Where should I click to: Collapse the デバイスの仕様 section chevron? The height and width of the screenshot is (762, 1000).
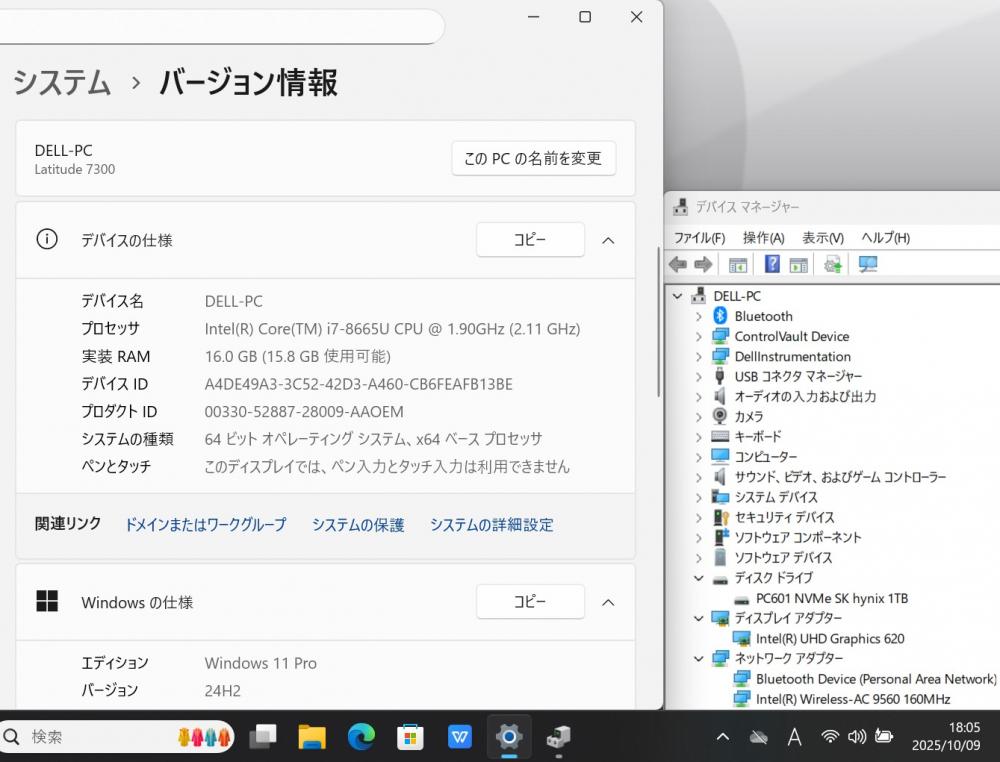tap(607, 240)
